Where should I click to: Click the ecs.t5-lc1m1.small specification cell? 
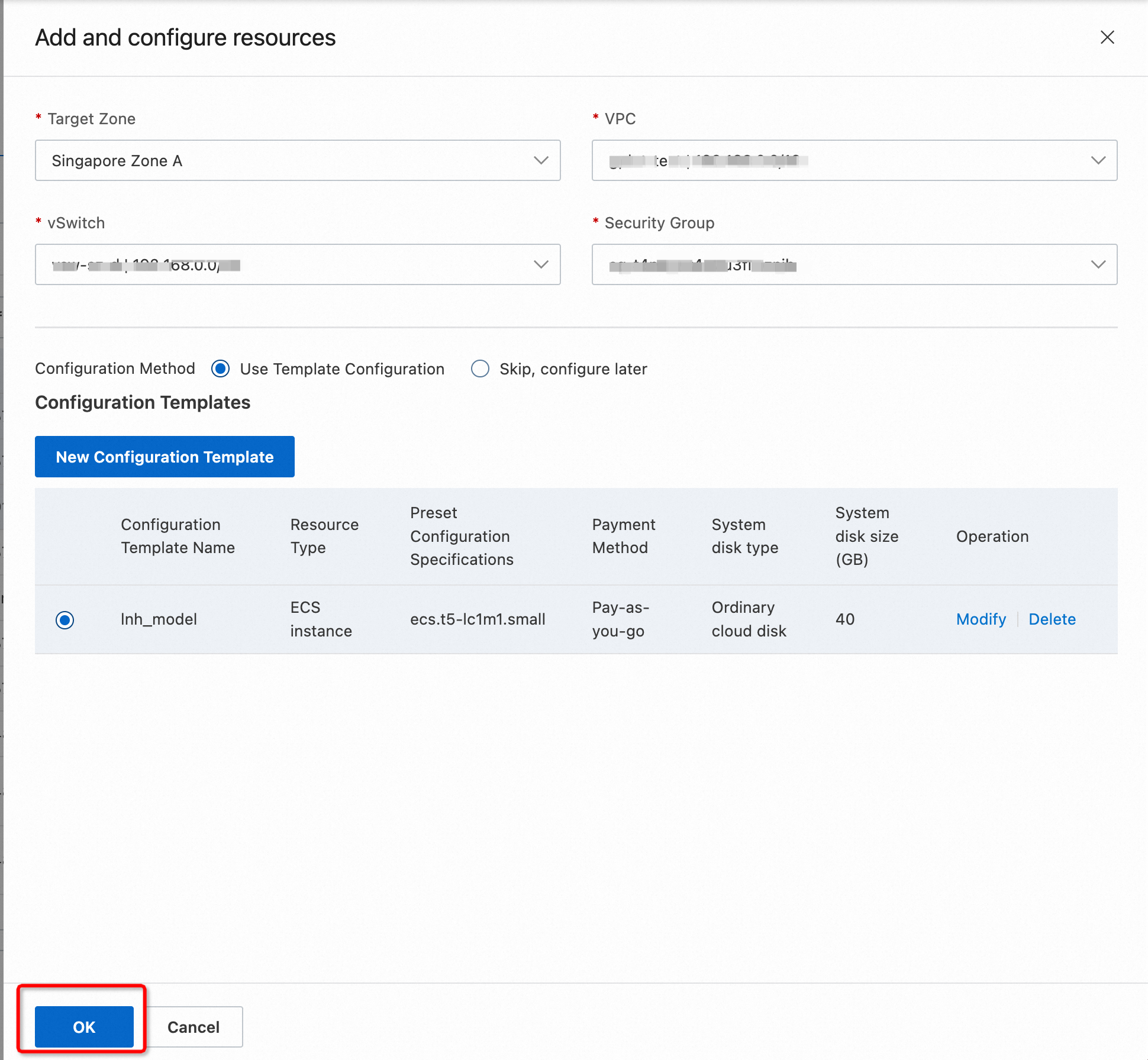pos(478,619)
